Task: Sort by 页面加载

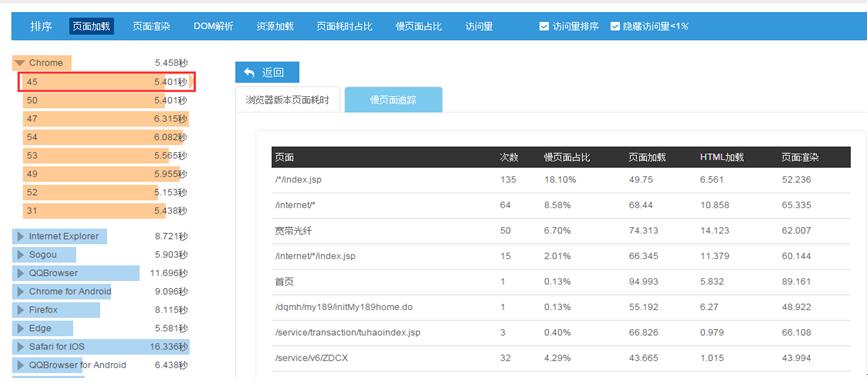Action: tap(91, 26)
